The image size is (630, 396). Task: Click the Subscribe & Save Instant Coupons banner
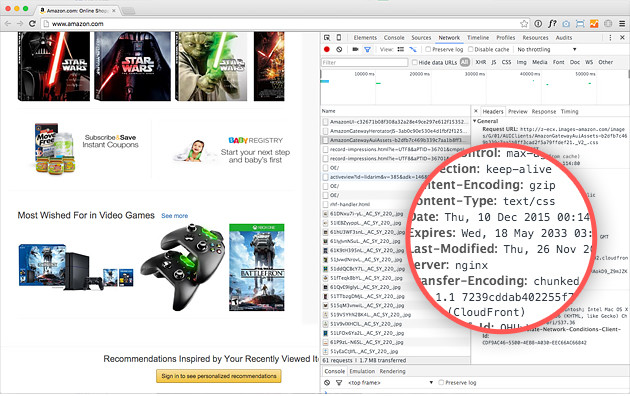[86, 148]
